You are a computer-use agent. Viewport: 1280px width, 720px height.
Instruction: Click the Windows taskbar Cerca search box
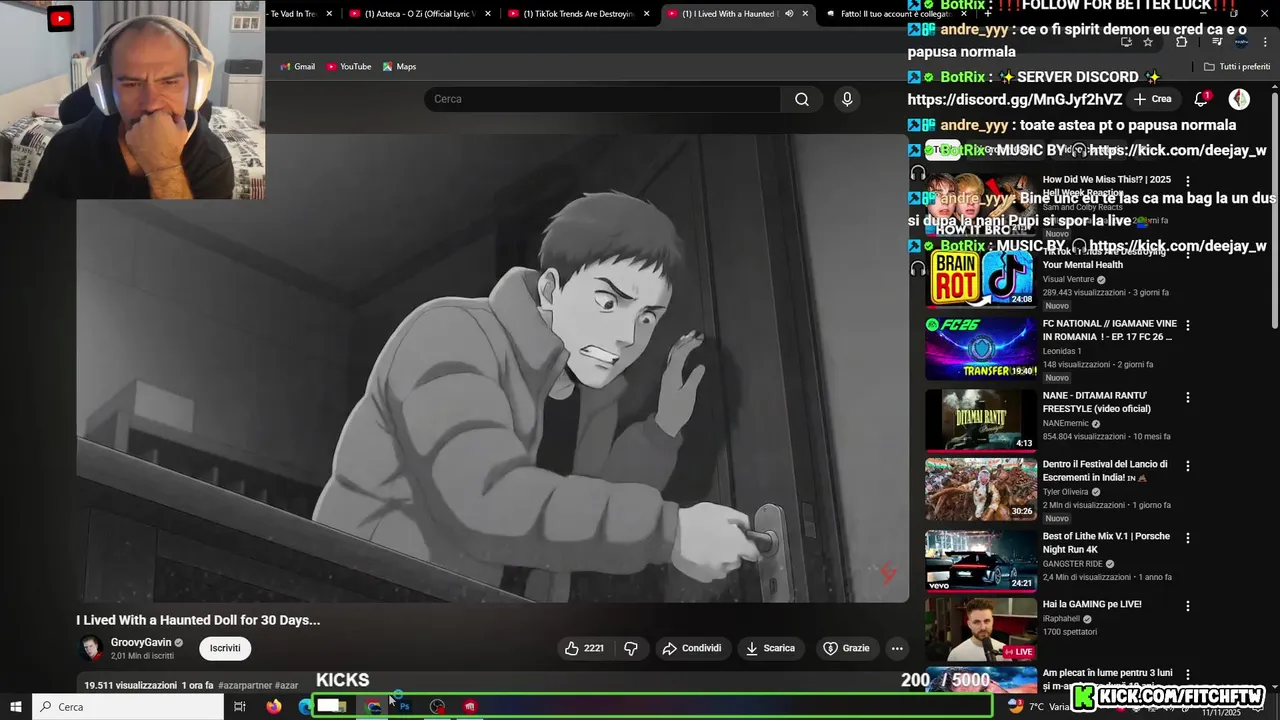coord(128,707)
